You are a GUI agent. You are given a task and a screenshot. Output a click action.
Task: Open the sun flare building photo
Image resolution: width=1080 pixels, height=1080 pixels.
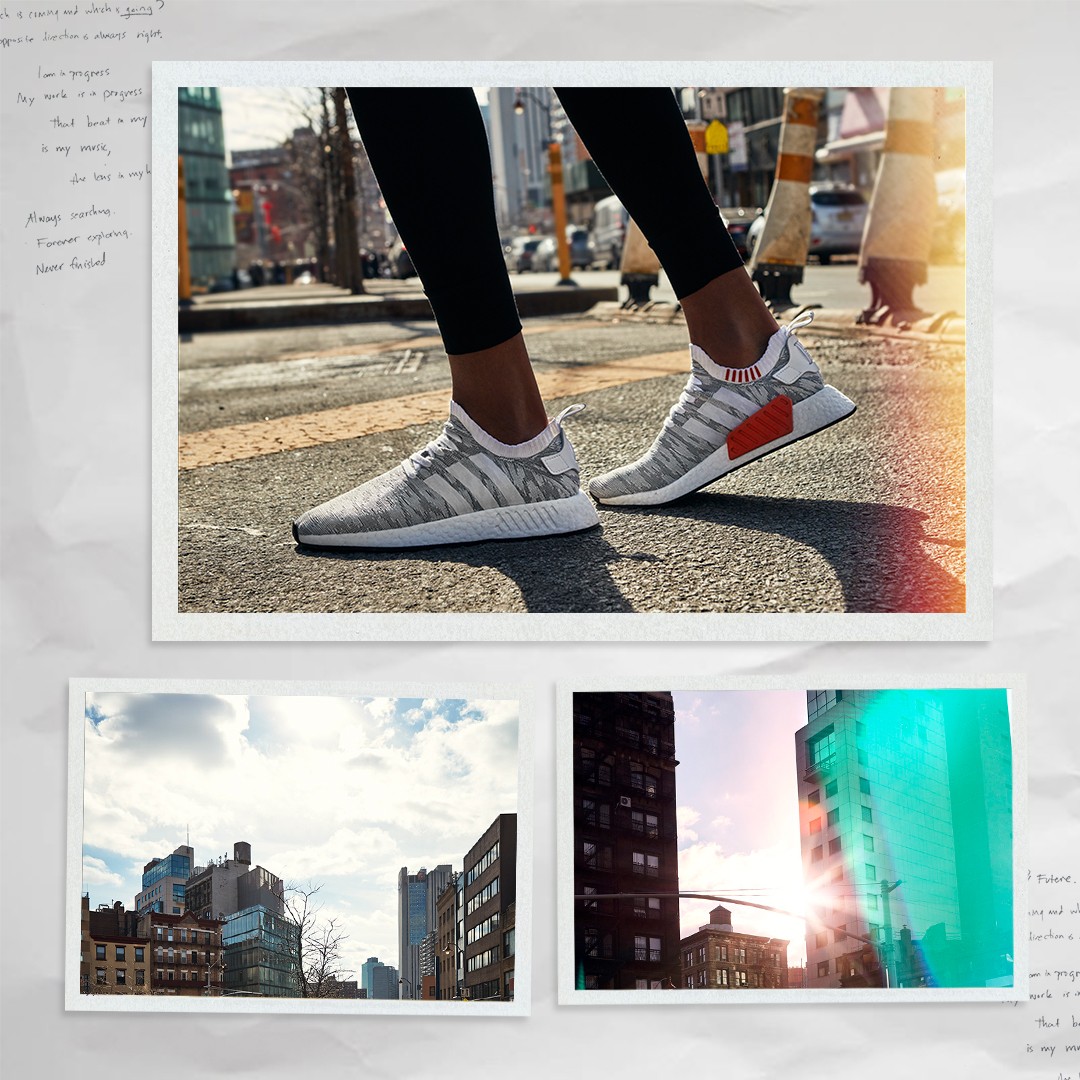click(x=793, y=839)
